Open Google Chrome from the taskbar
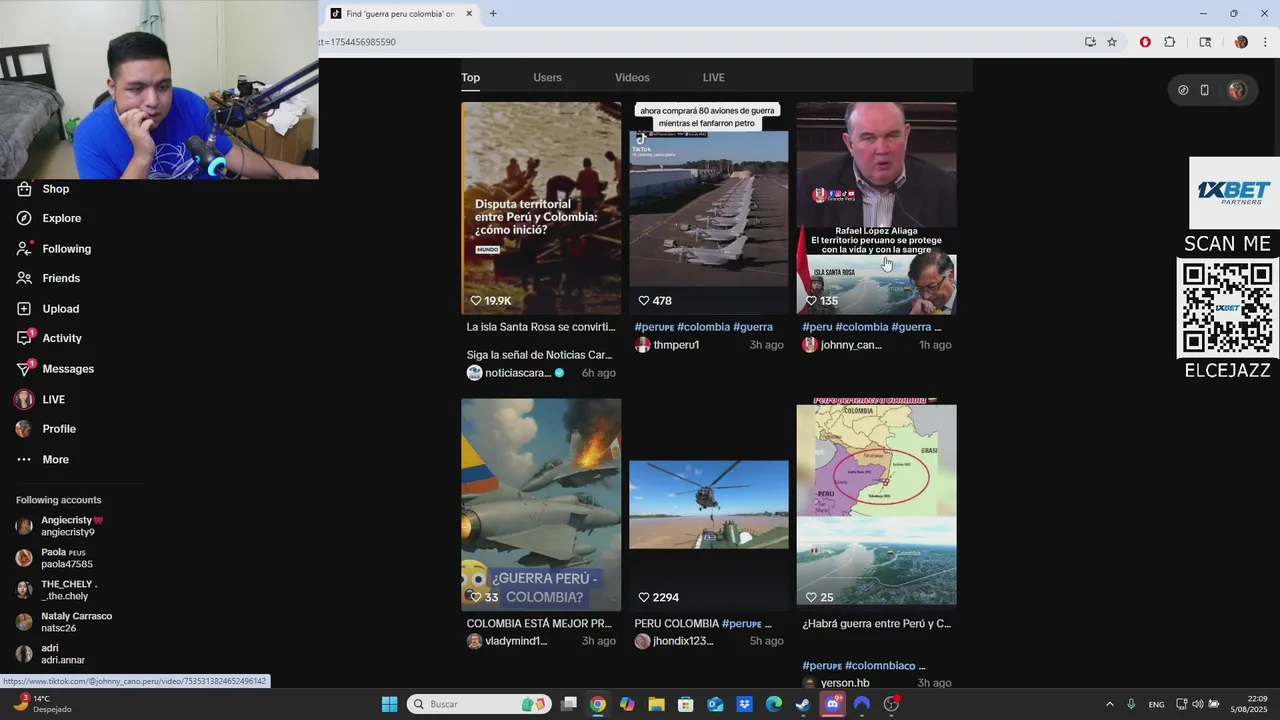The height and width of the screenshot is (720, 1280). (598, 704)
